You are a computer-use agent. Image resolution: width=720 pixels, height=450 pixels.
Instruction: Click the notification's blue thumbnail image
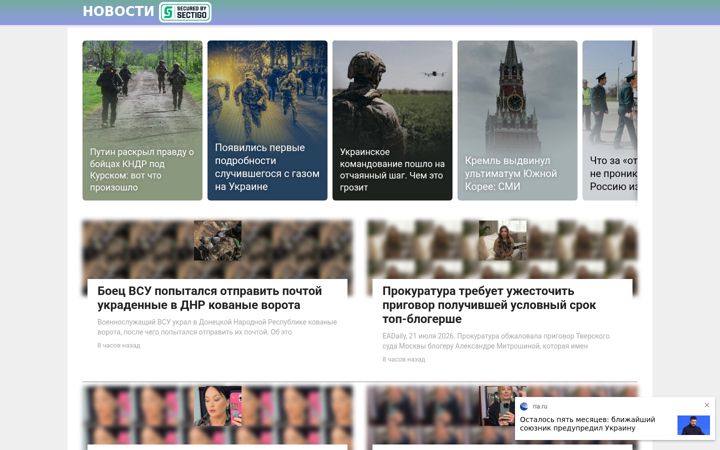coord(693,425)
